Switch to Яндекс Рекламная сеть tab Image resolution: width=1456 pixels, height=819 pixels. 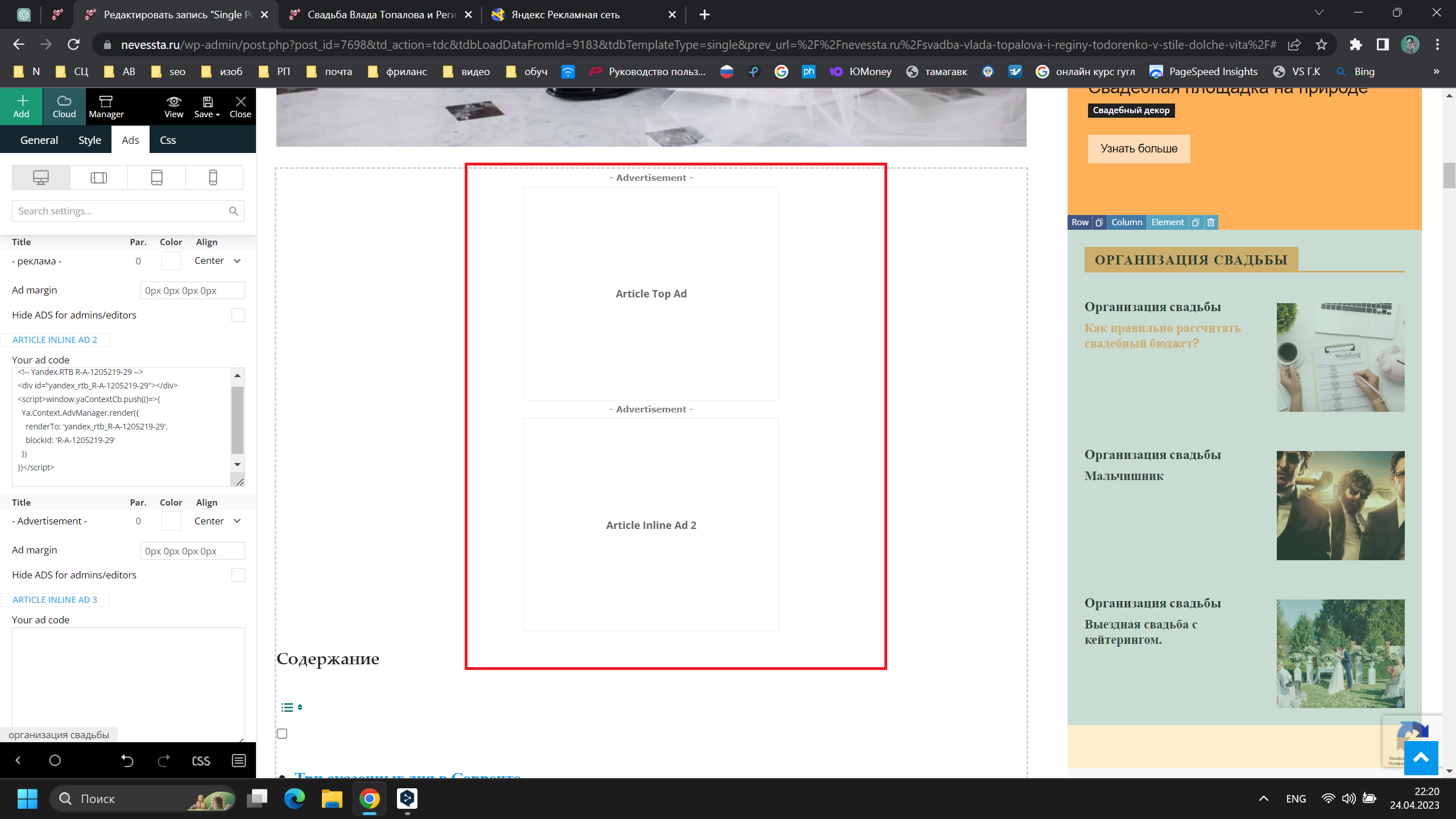click(x=585, y=15)
